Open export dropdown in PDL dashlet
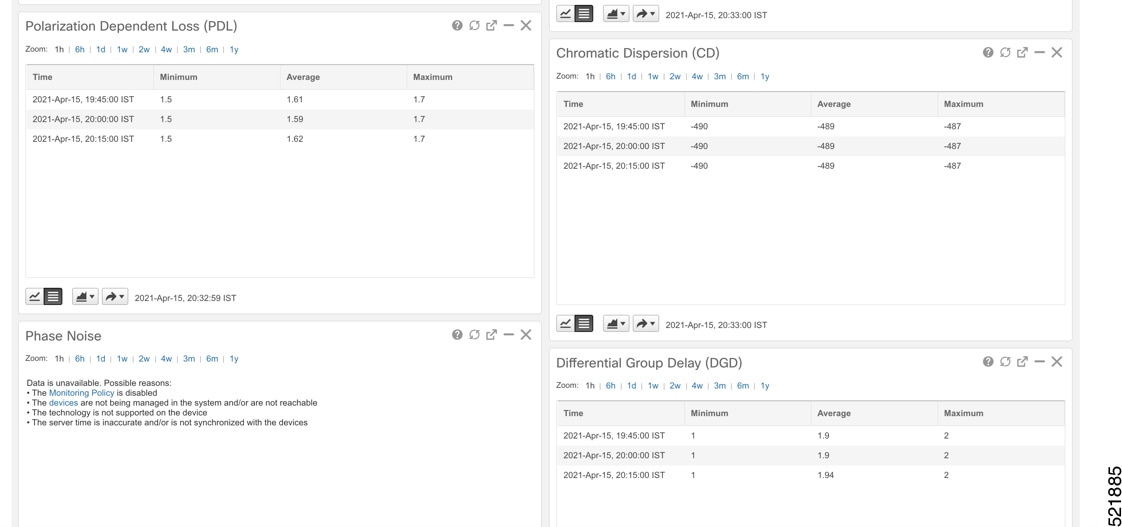Image resolution: width=1122 pixels, height=527 pixels. 114,296
